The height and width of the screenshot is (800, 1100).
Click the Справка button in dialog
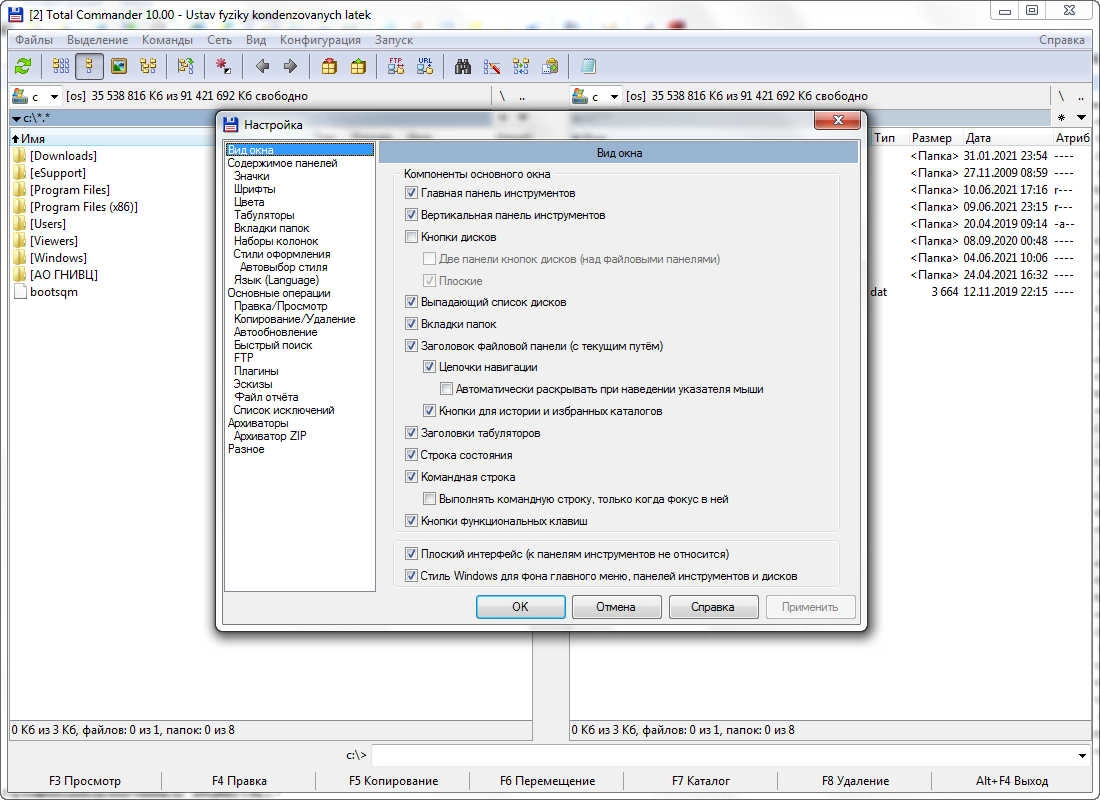[713, 606]
